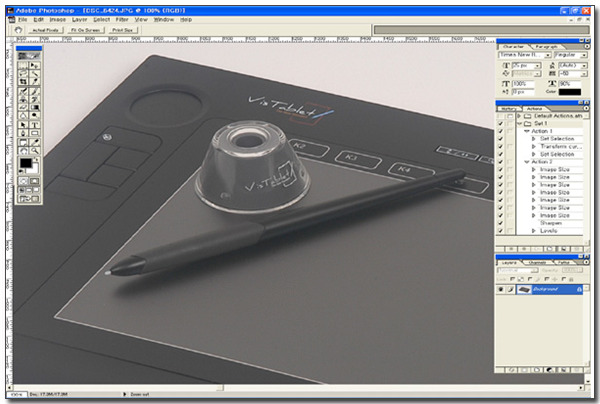Open the File menu
Screen dimensions: 600x404
(x=23, y=19)
